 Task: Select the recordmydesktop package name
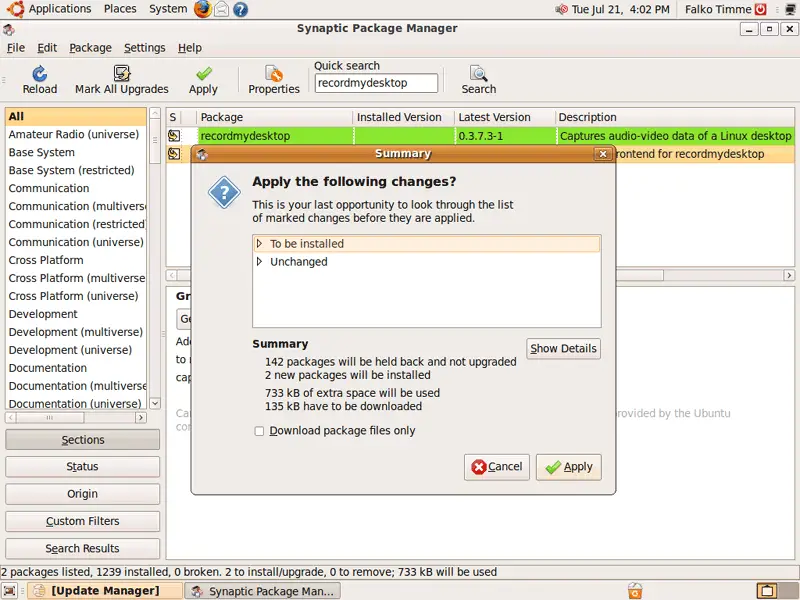tap(245, 136)
